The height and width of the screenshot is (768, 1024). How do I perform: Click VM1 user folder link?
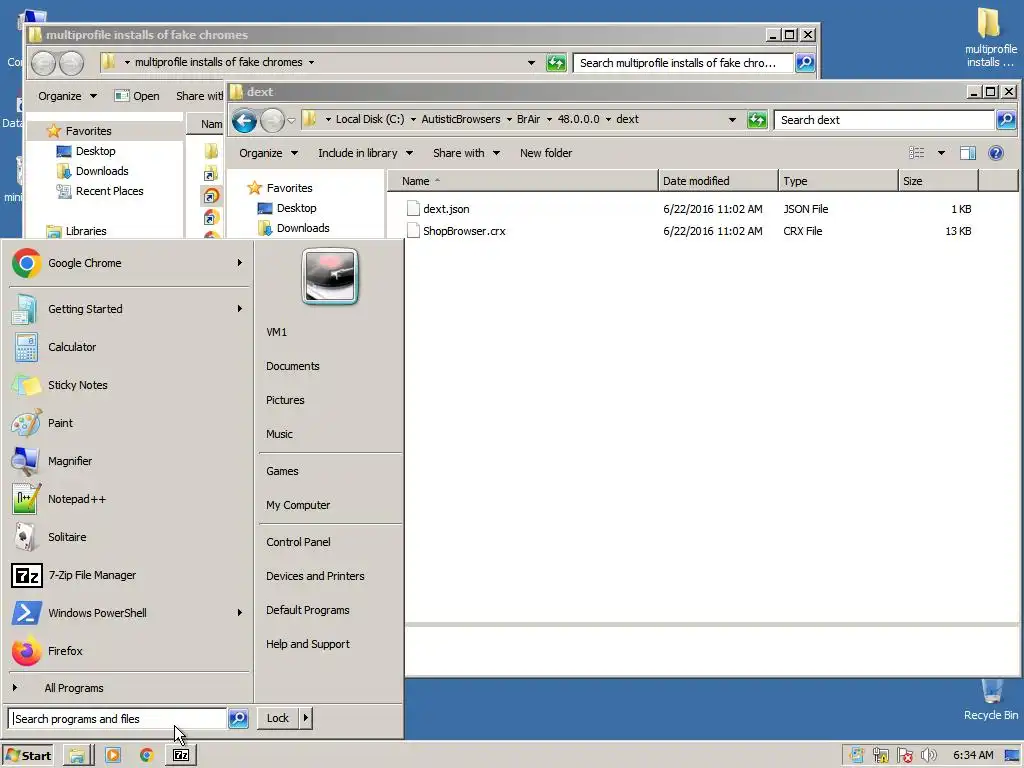coord(277,332)
